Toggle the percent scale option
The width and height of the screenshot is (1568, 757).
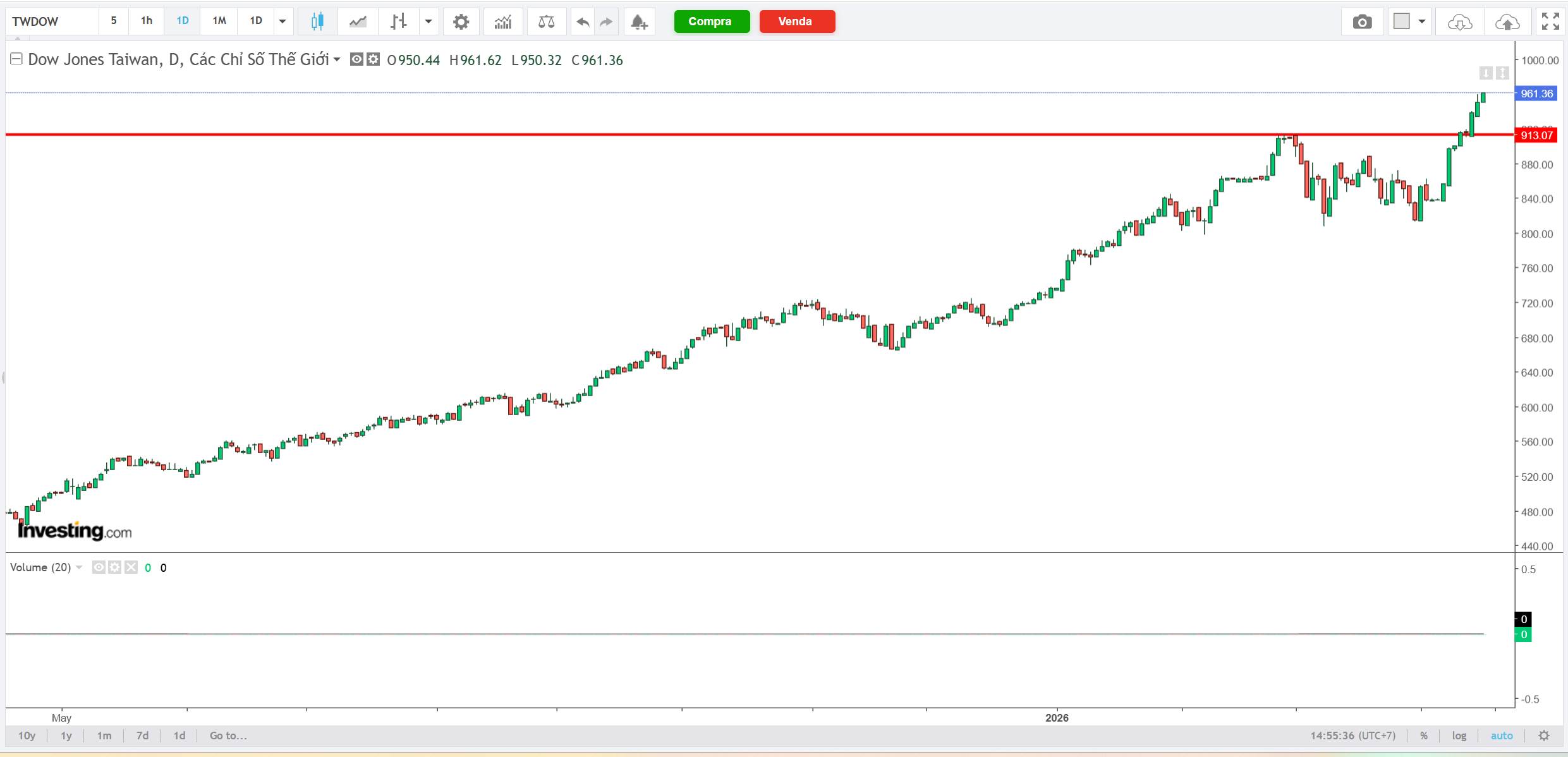click(1423, 736)
